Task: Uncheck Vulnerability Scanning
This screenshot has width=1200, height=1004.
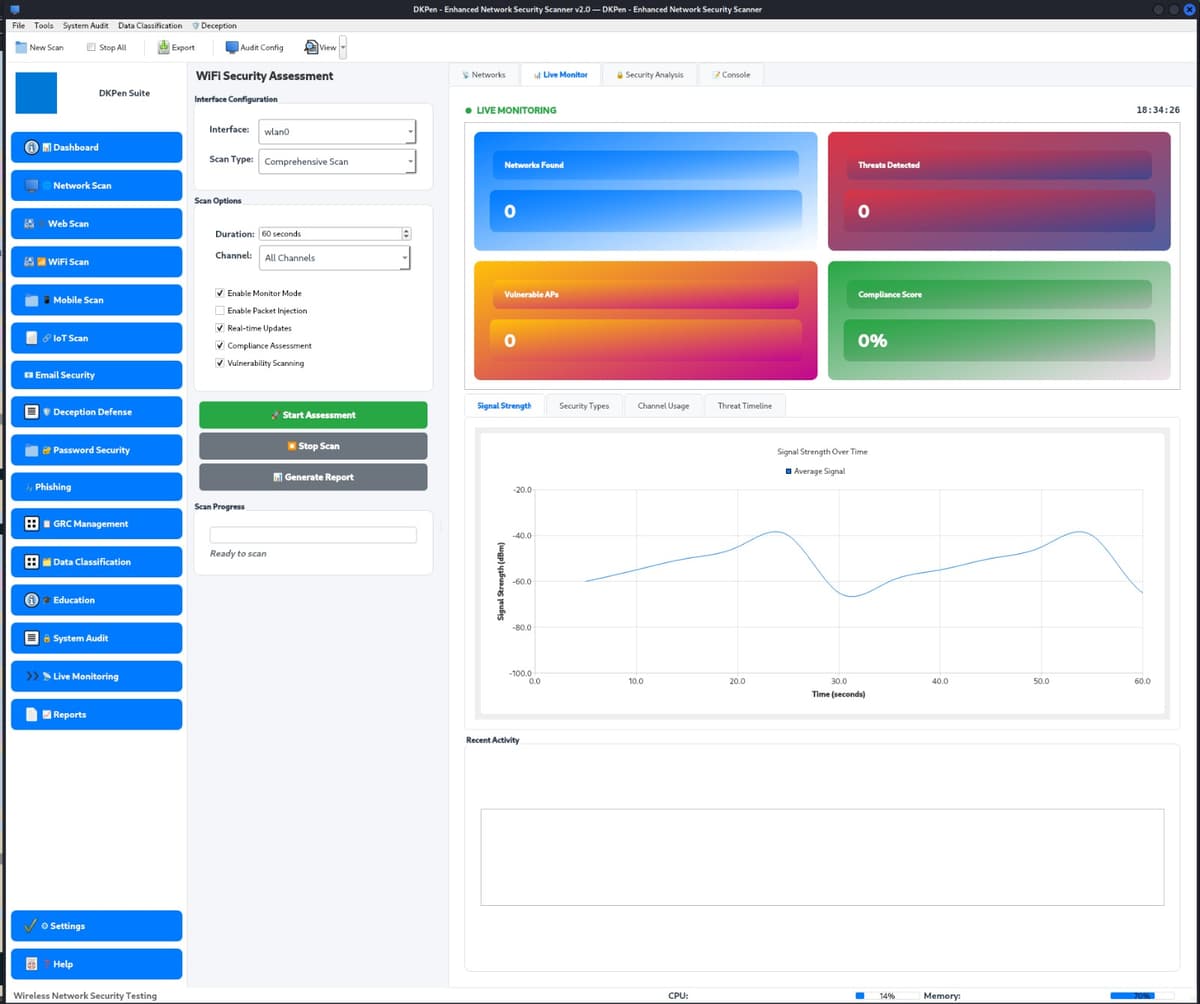Action: point(220,362)
